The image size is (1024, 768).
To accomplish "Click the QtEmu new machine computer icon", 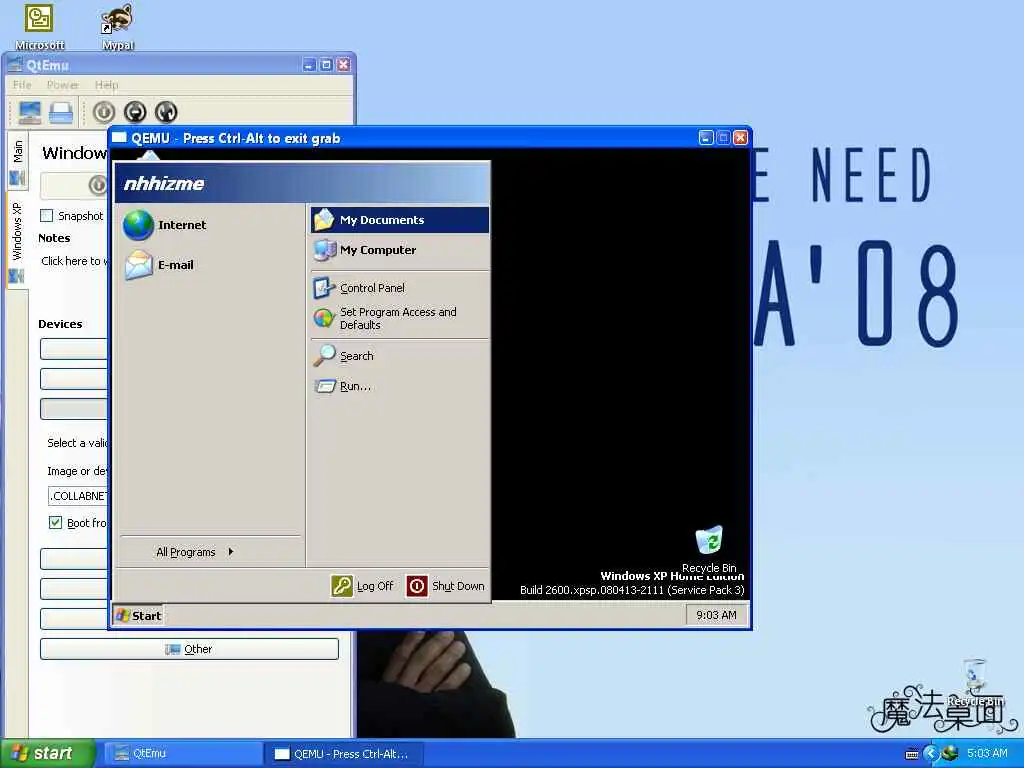I will tap(29, 112).
